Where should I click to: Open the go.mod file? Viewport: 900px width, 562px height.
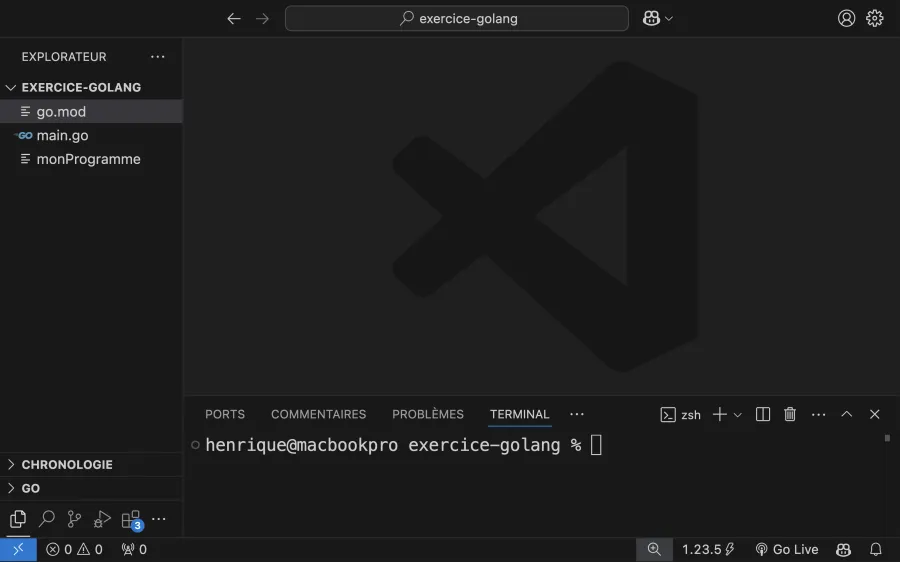(91, 111)
